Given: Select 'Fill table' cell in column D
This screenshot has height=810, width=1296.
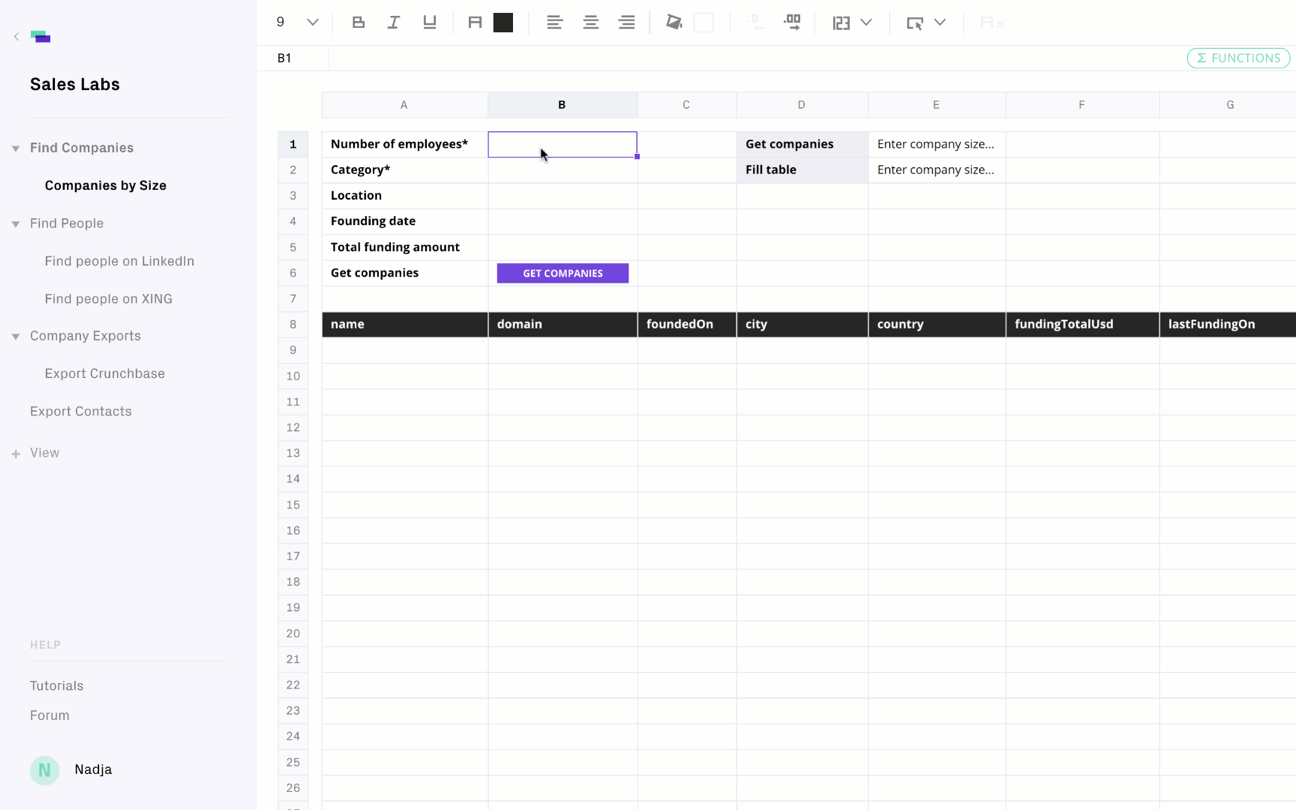Looking at the screenshot, I should point(802,170).
